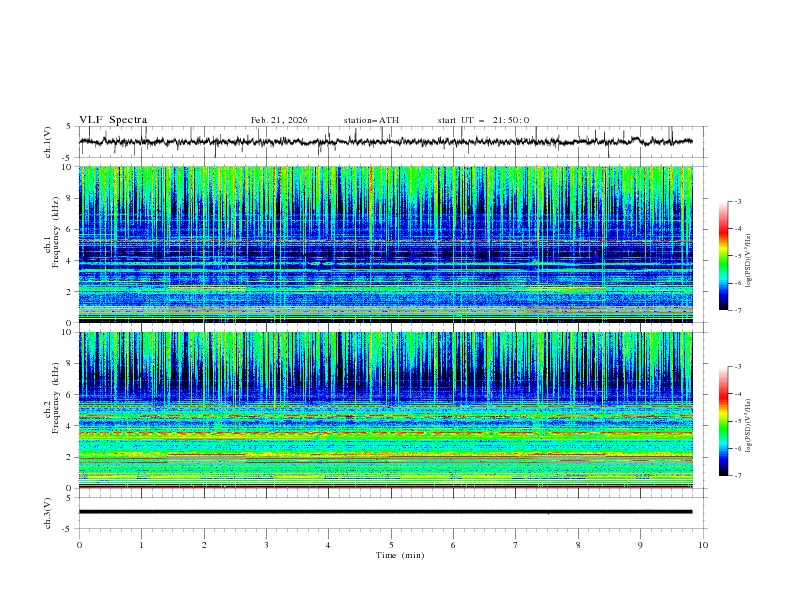Click time axis tick label "8"

[x=578, y=545]
